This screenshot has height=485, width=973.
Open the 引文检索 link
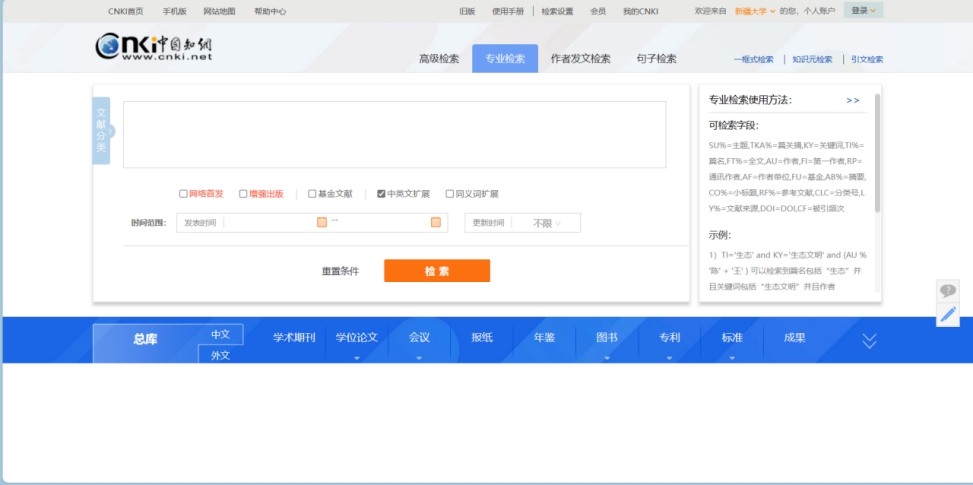[x=867, y=60]
